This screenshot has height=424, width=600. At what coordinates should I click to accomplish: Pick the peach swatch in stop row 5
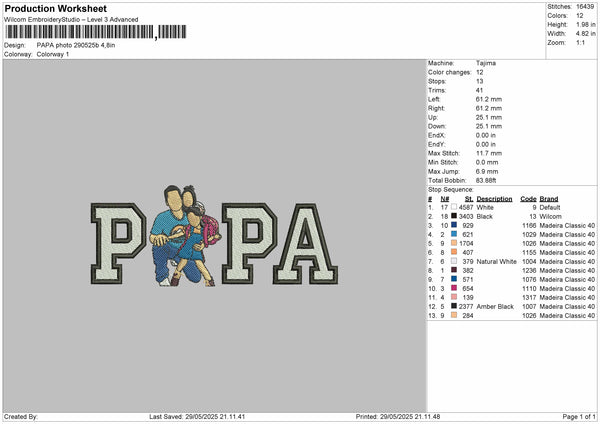[454, 243]
